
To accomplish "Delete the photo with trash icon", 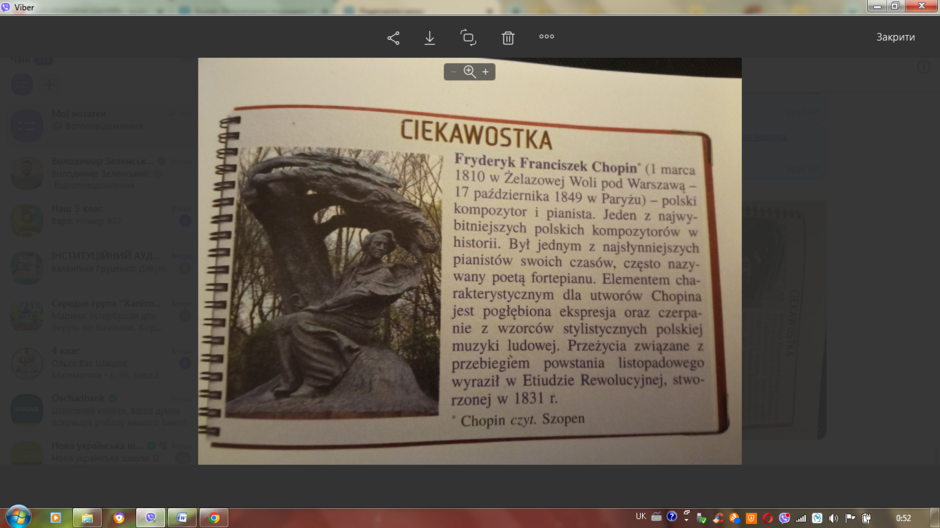I will coord(508,38).
